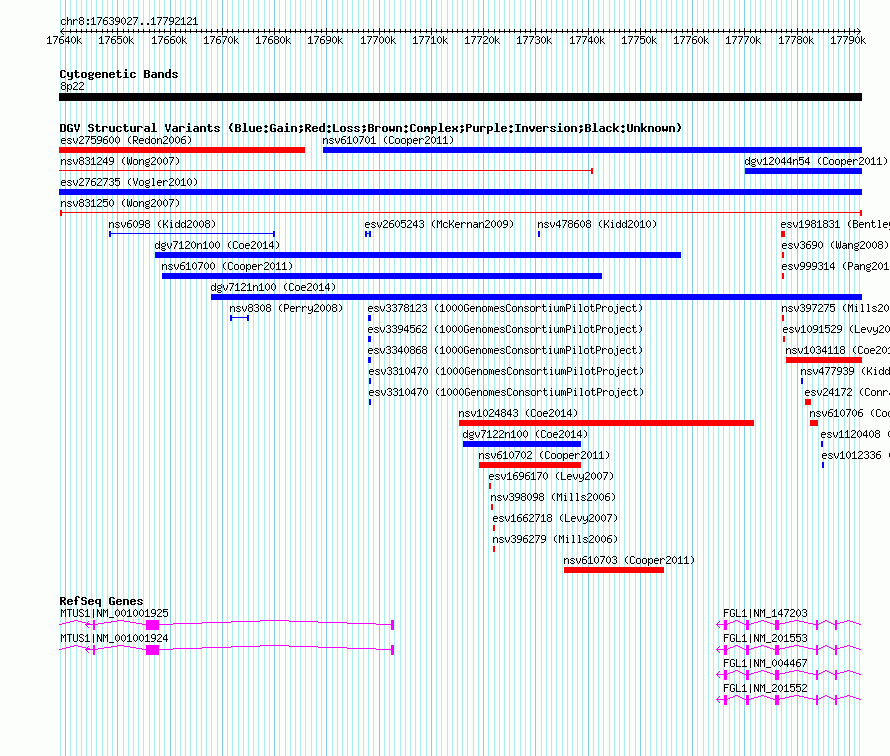Open esv999314 variant label
The height and width of the screenshot is (756, 890).
(x=836, y=266)
